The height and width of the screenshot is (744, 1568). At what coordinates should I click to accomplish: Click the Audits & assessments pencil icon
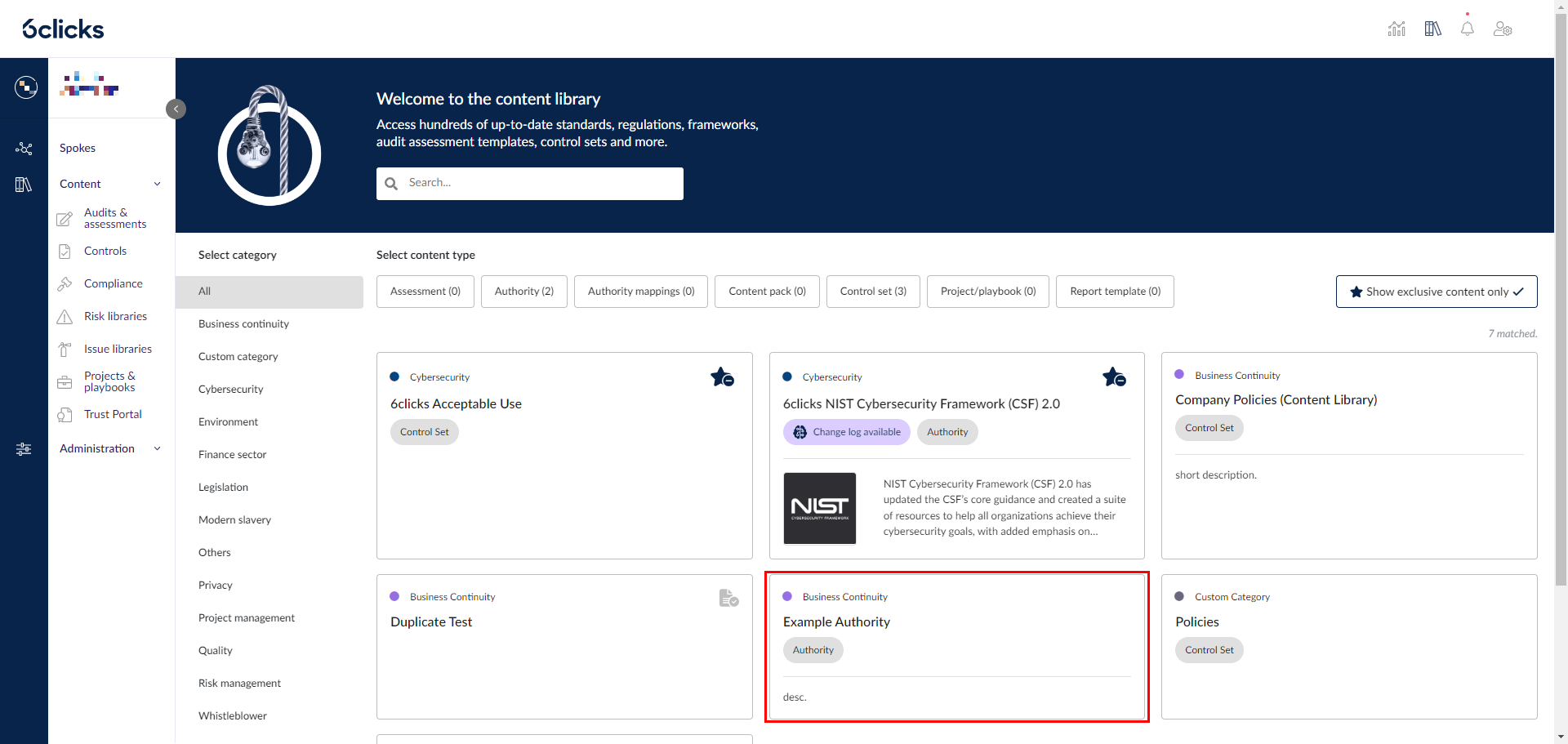(65, 219)
